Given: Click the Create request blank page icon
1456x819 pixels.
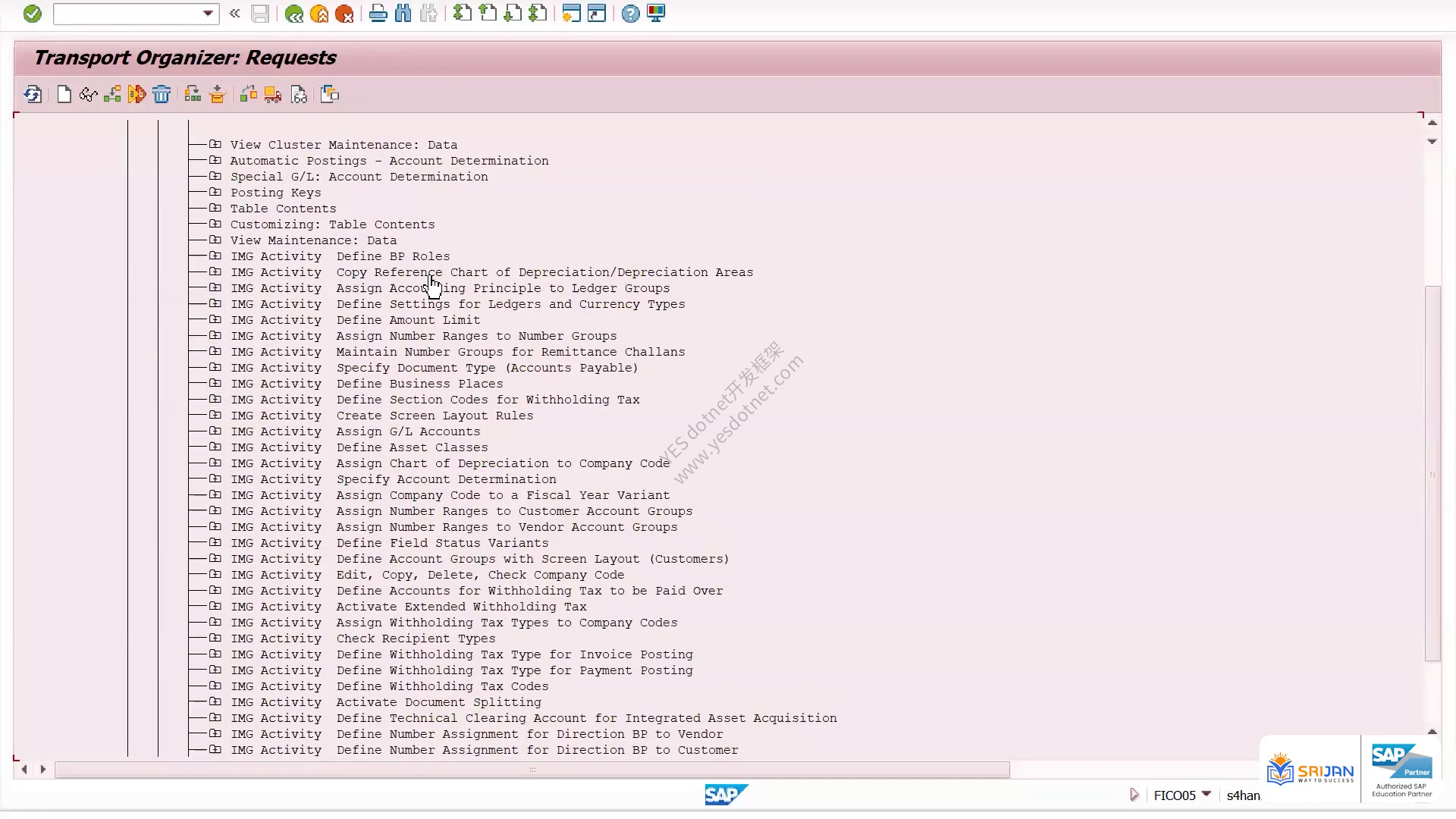Looking at the screenshot, I should (x=64, y=94).
